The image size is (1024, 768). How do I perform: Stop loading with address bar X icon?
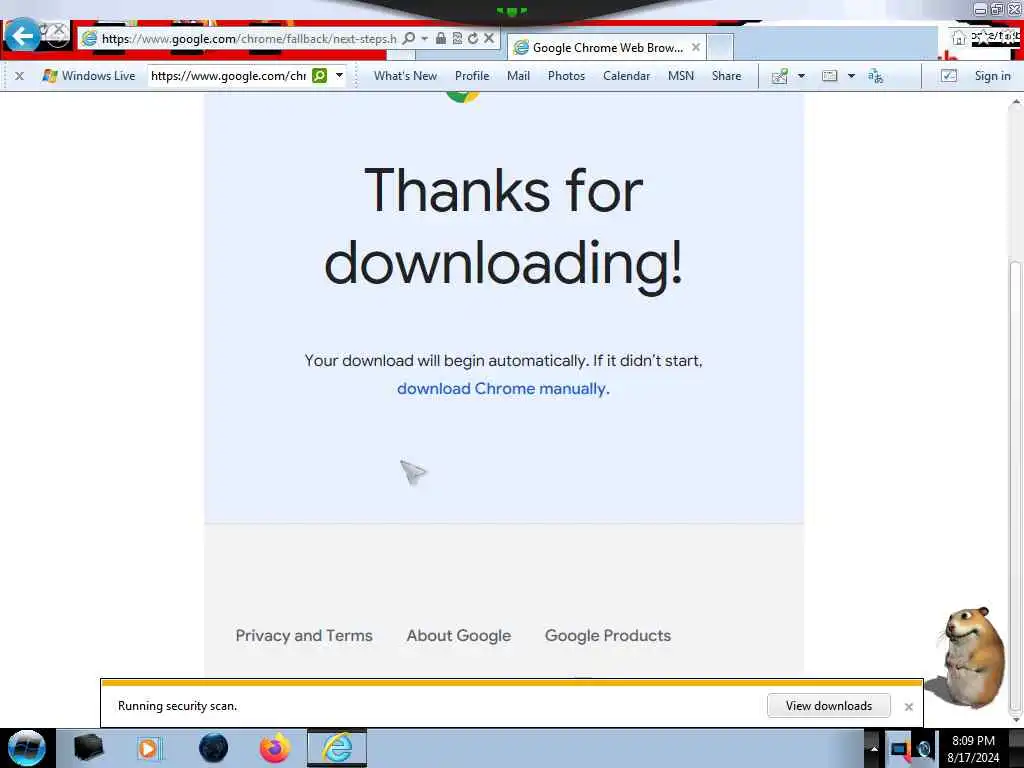[x=488, y=39]
